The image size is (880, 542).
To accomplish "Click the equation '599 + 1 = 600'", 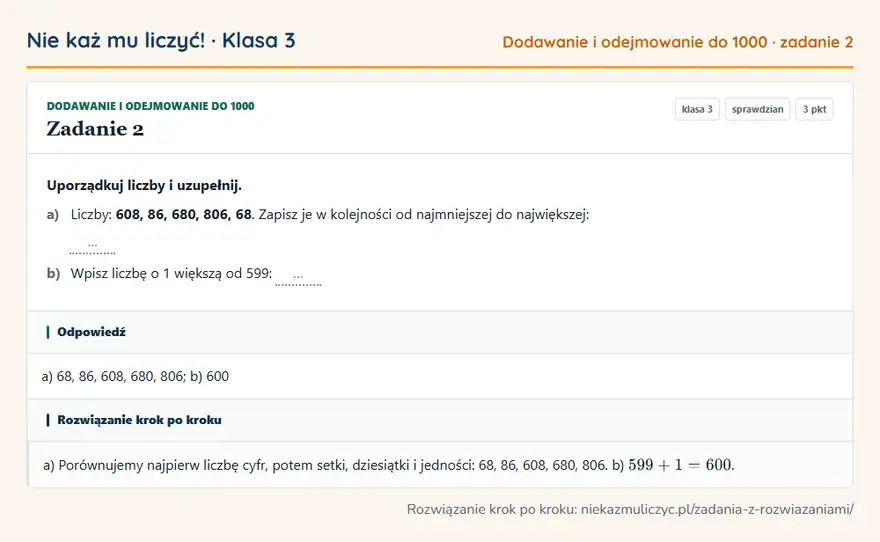I will [x=681, y=465].
